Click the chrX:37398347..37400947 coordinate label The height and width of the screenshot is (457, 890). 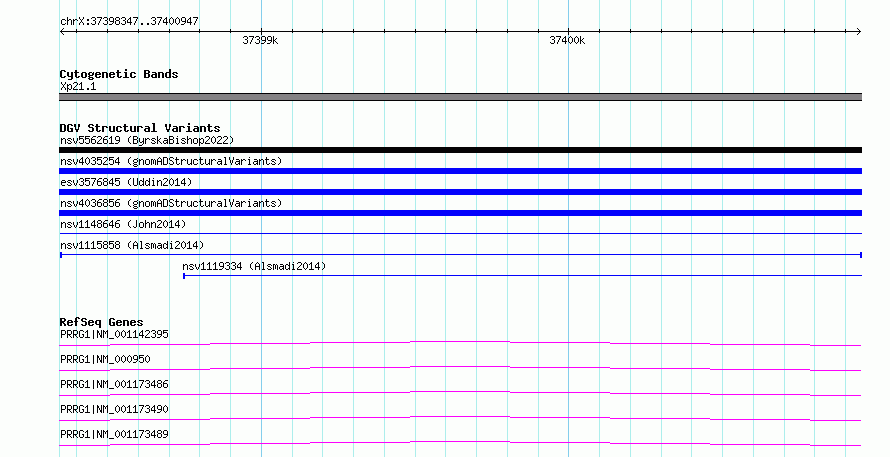click(129, 21)
